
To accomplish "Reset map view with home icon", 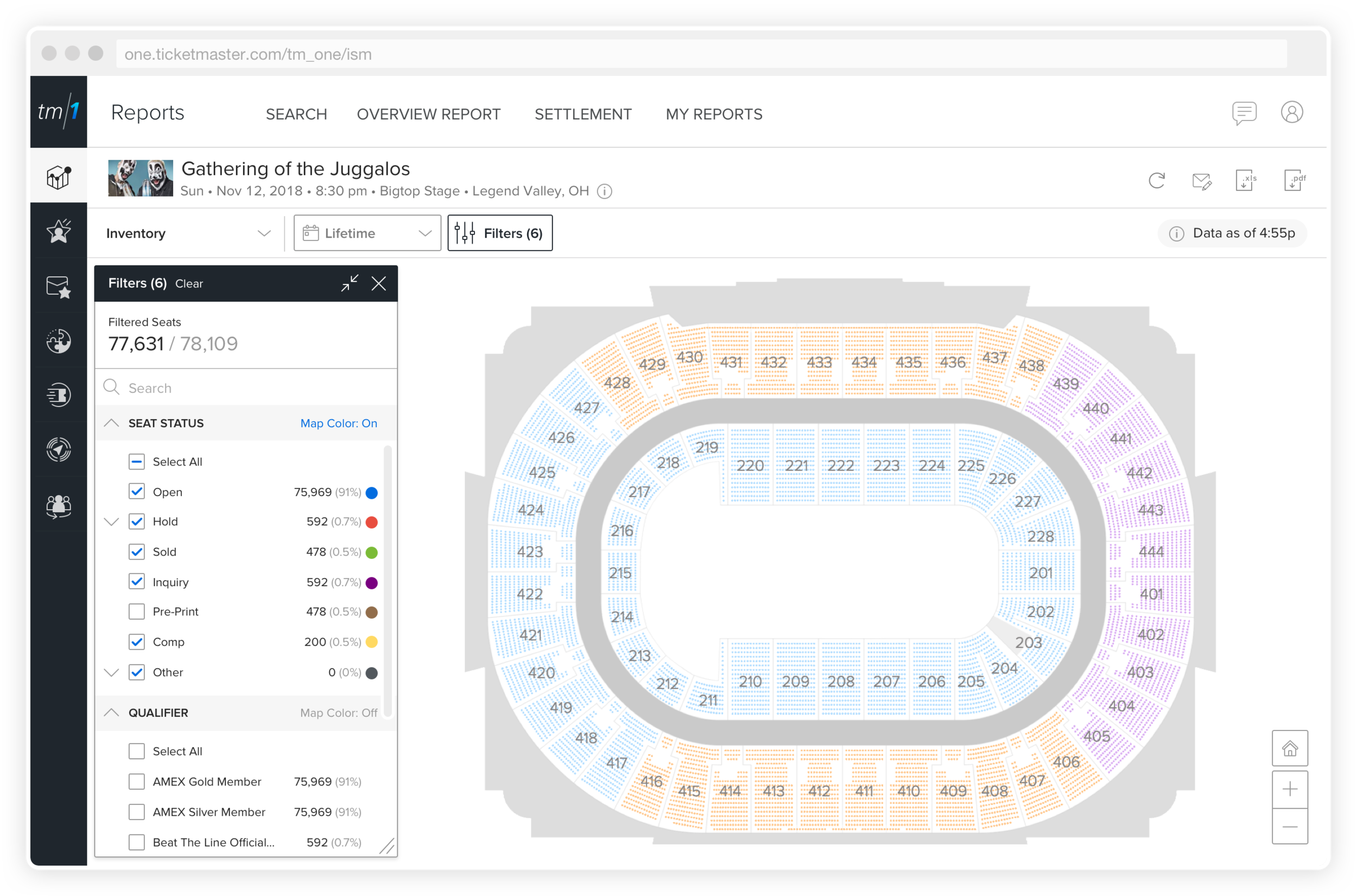I will [x=1290, y=748].
